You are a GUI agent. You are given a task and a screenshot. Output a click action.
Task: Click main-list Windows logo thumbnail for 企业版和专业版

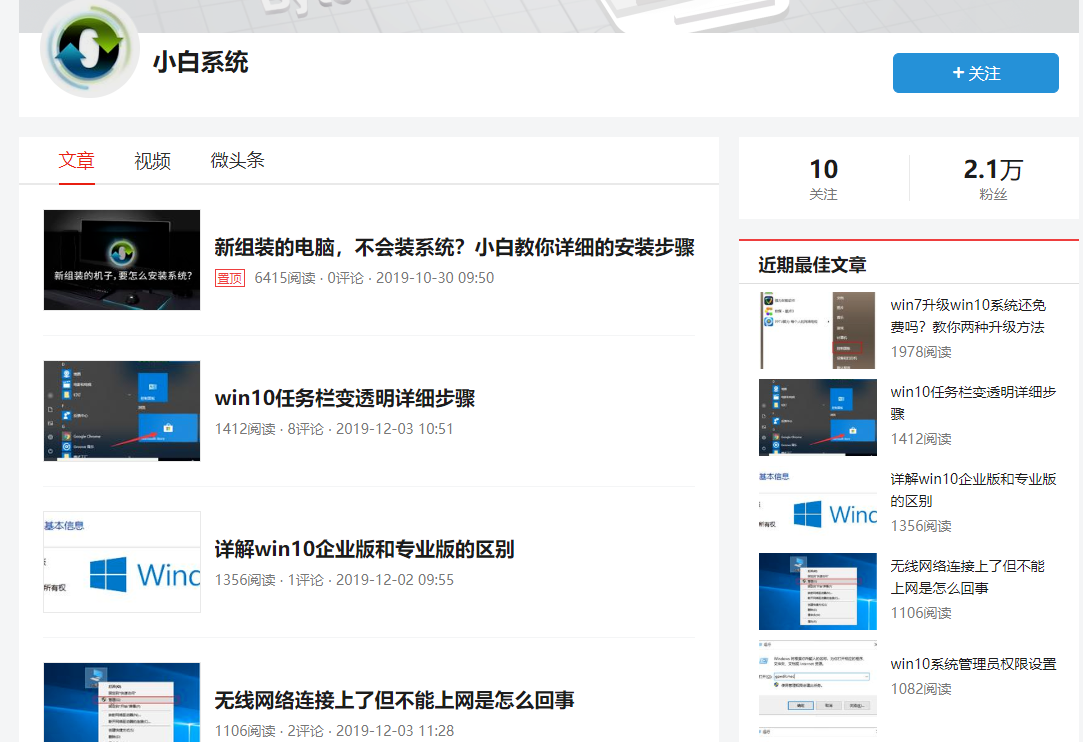pos(122,562)
